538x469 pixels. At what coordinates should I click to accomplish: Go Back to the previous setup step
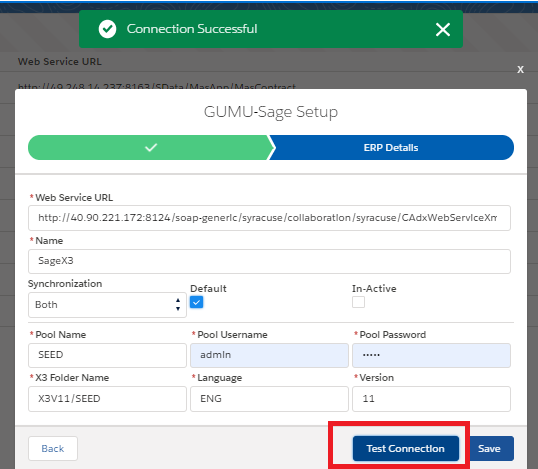(x=53, y=448)
